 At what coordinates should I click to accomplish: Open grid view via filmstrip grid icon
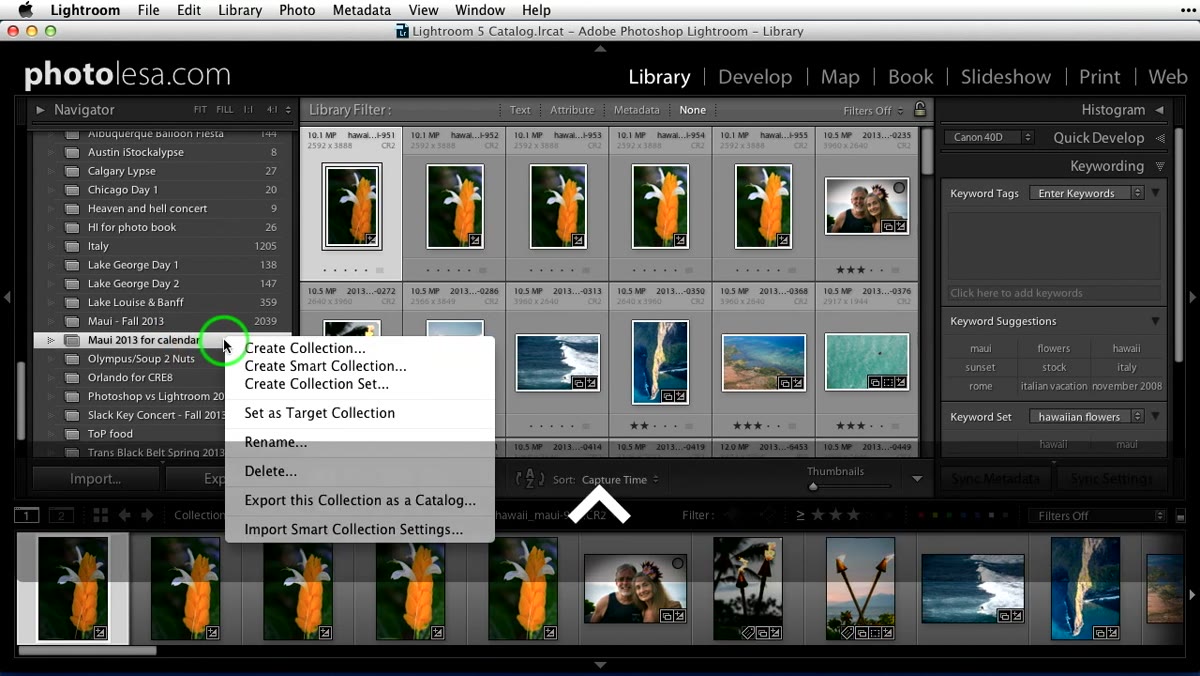pos(100,515)
